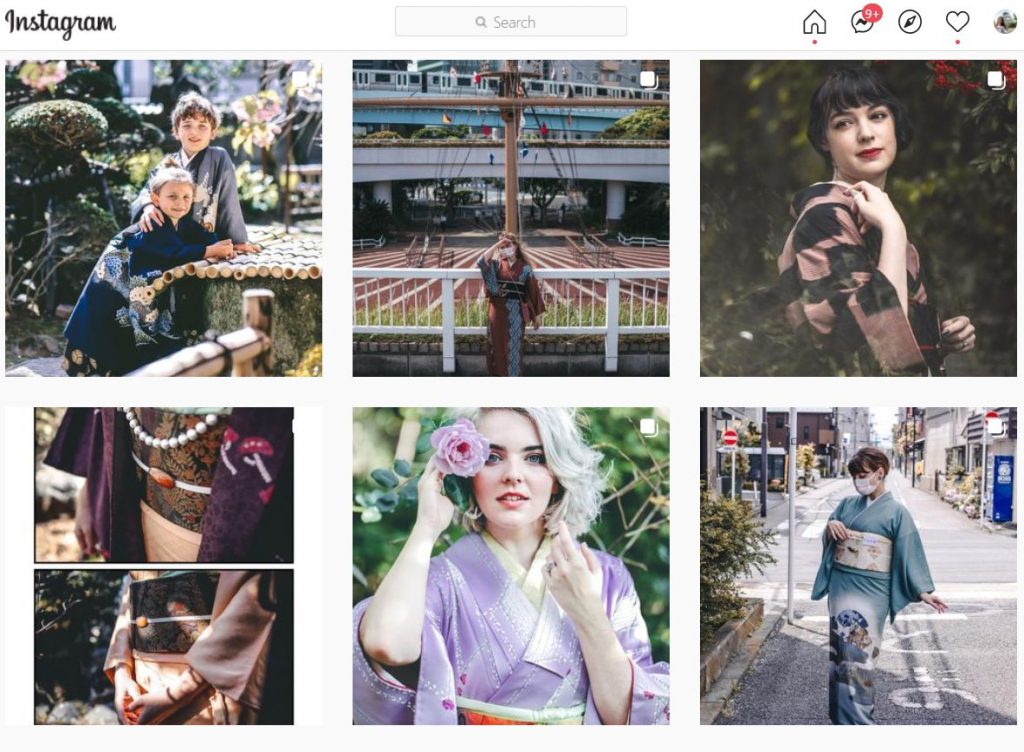Open the masked woman in teal kimono post
Viewport: 1024px width, 752px height.
point(858,566)
